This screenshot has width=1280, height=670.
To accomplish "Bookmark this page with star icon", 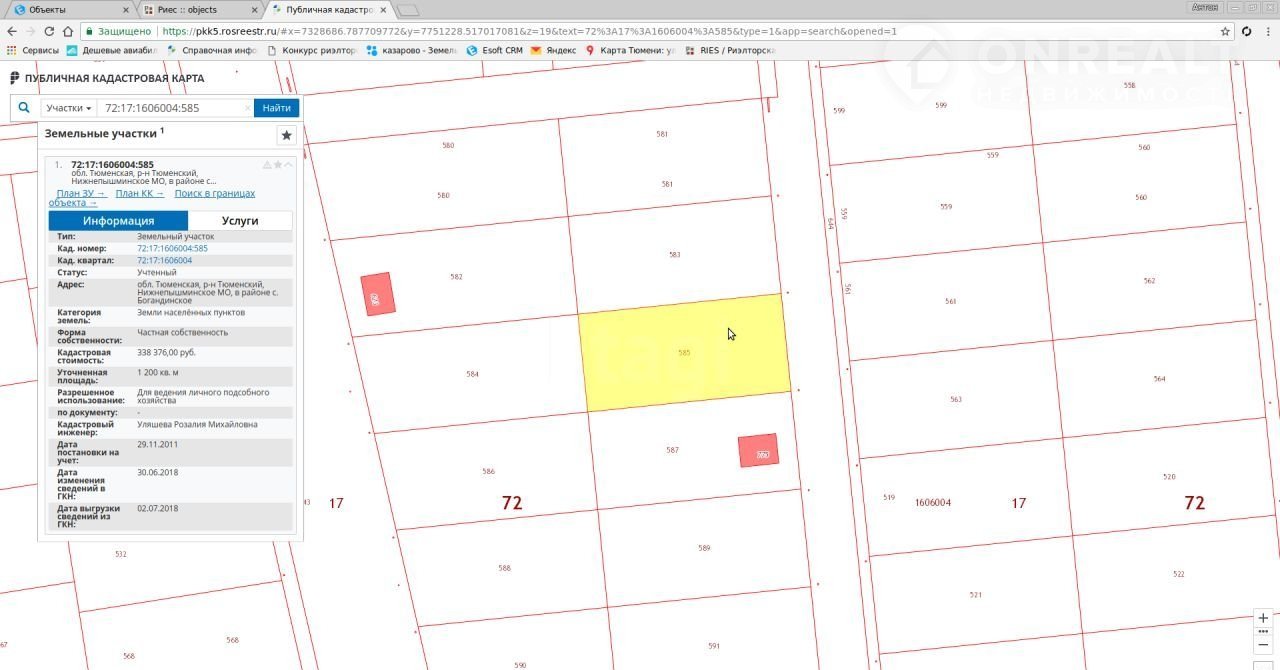I will click(x=1225, y=31).
